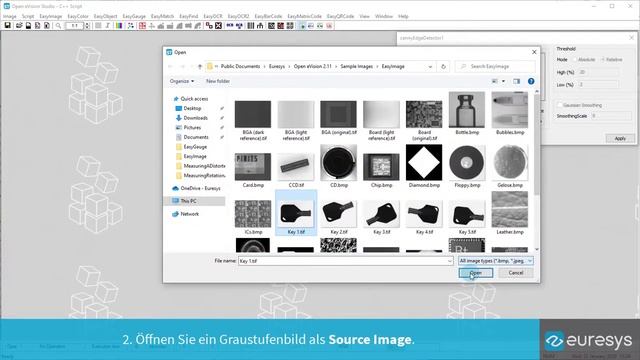The height and width of the screenshot is (360, 640).
Task: Expand the File name combo box arrow
Action: [x=449, y=261]
